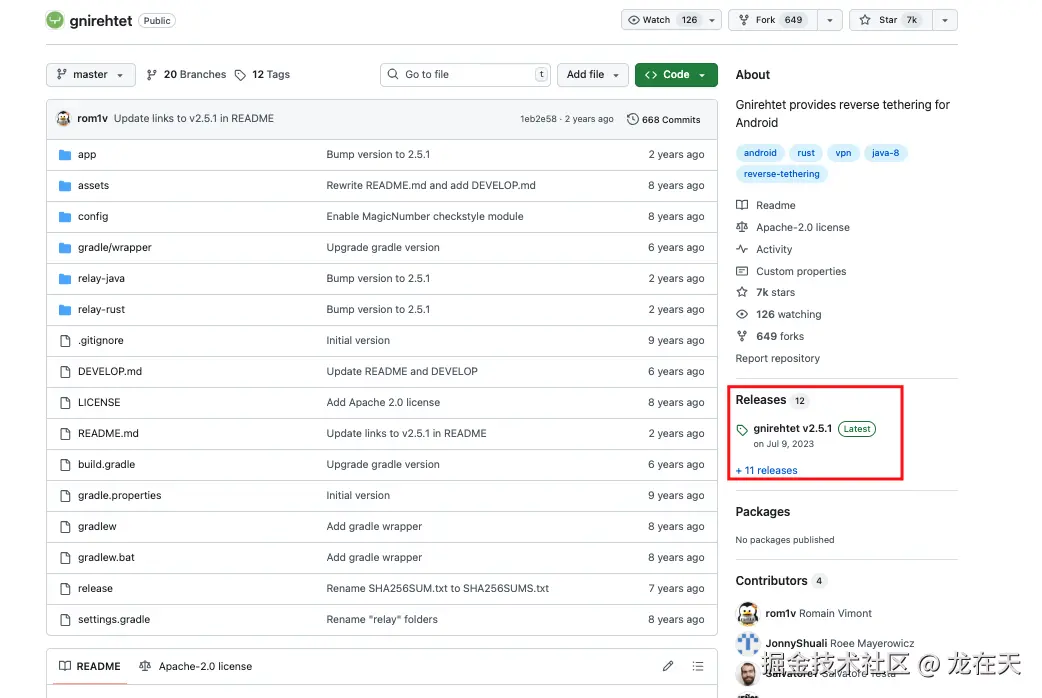The image size is (1042, 698).
Task: Switch to the Apache-2.0 license tab
Action: click(x=195, y=666)
